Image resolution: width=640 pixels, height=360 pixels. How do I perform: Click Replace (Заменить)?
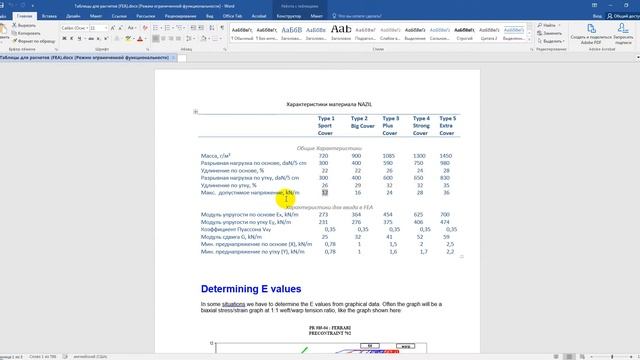tap(550, 33)
